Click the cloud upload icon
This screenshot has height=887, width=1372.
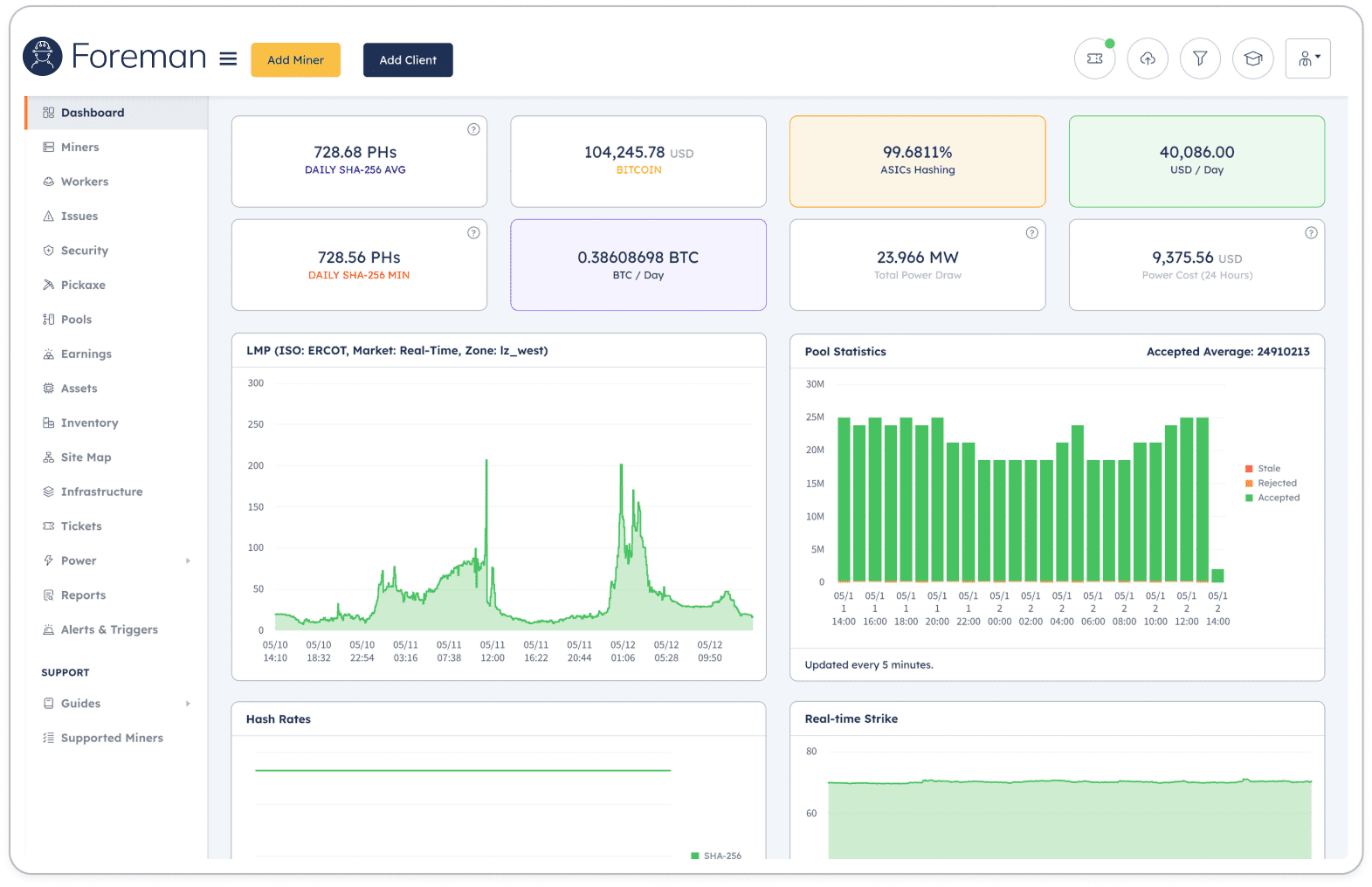point(1148,58)
